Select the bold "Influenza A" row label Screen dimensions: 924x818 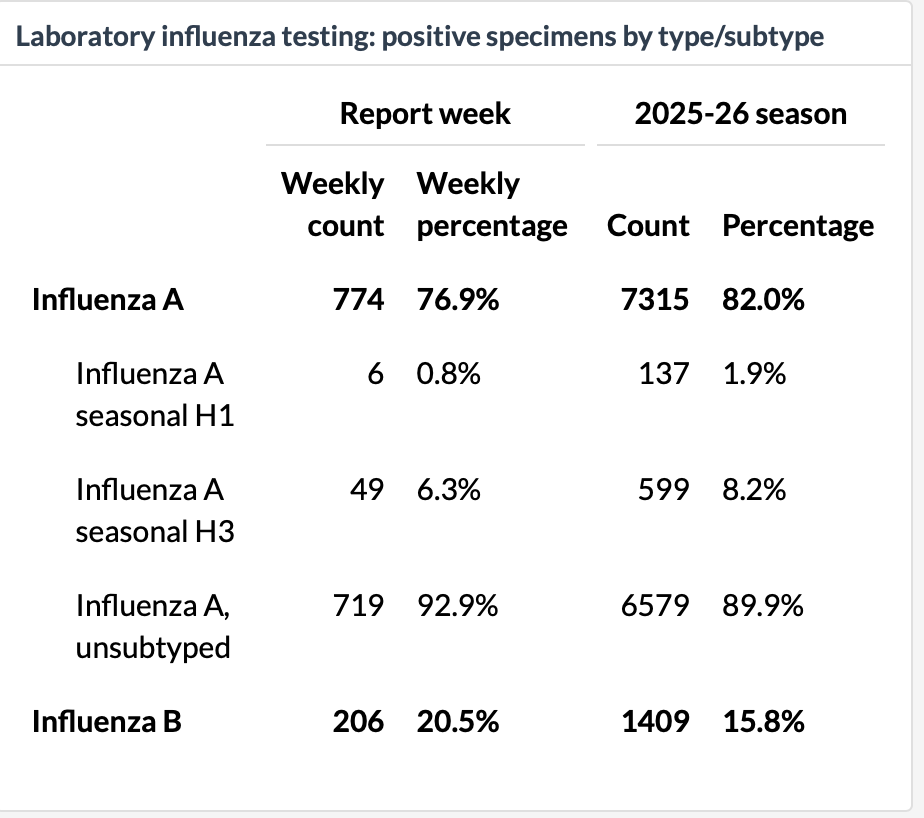pos(108,299)
